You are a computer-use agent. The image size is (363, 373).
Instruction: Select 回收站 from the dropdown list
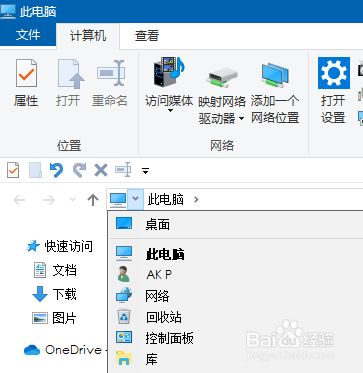pyautogui.click(x=235, y=317)
